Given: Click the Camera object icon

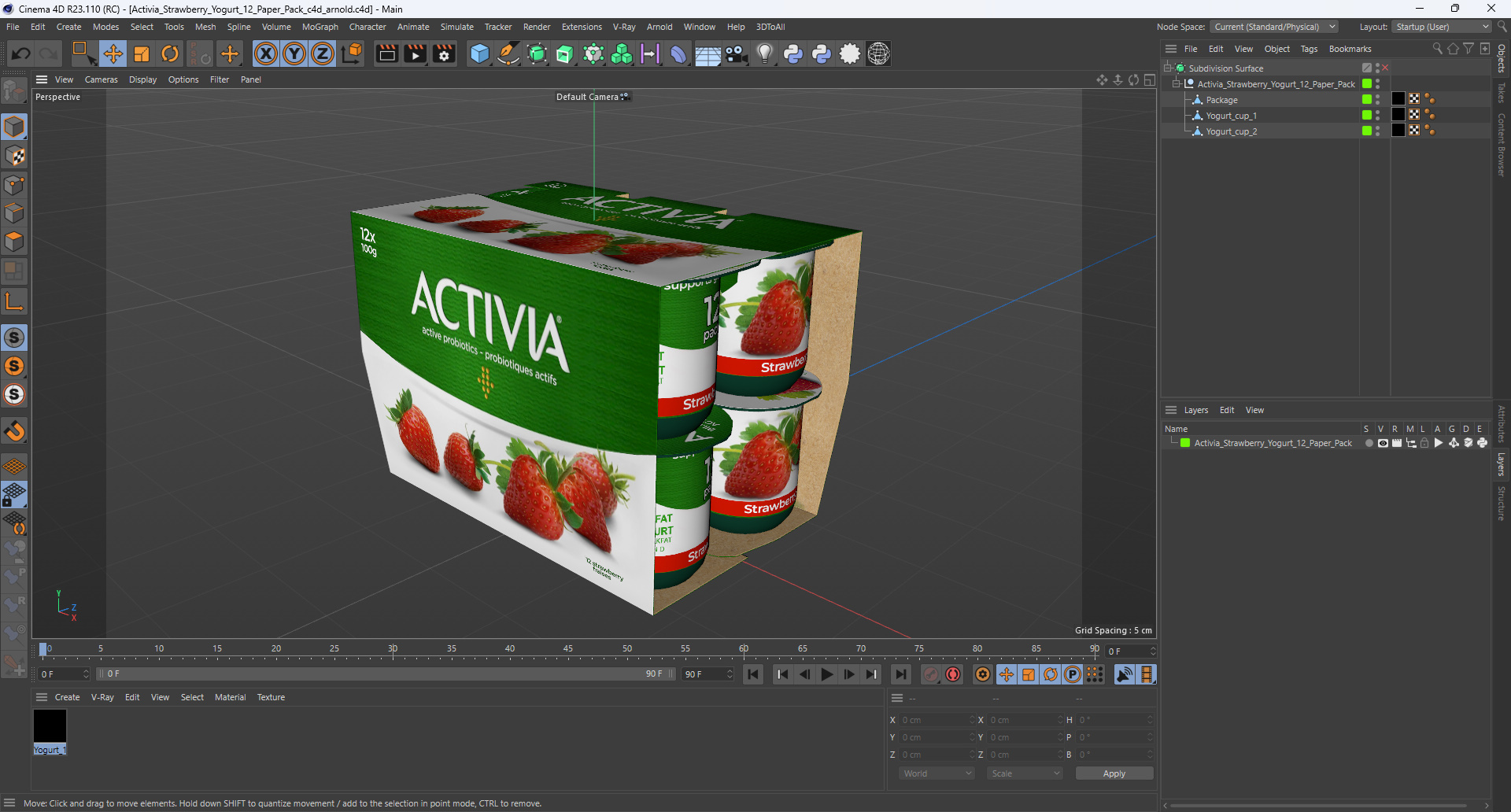Looking at the screenshot, I should tap(736, 54).
